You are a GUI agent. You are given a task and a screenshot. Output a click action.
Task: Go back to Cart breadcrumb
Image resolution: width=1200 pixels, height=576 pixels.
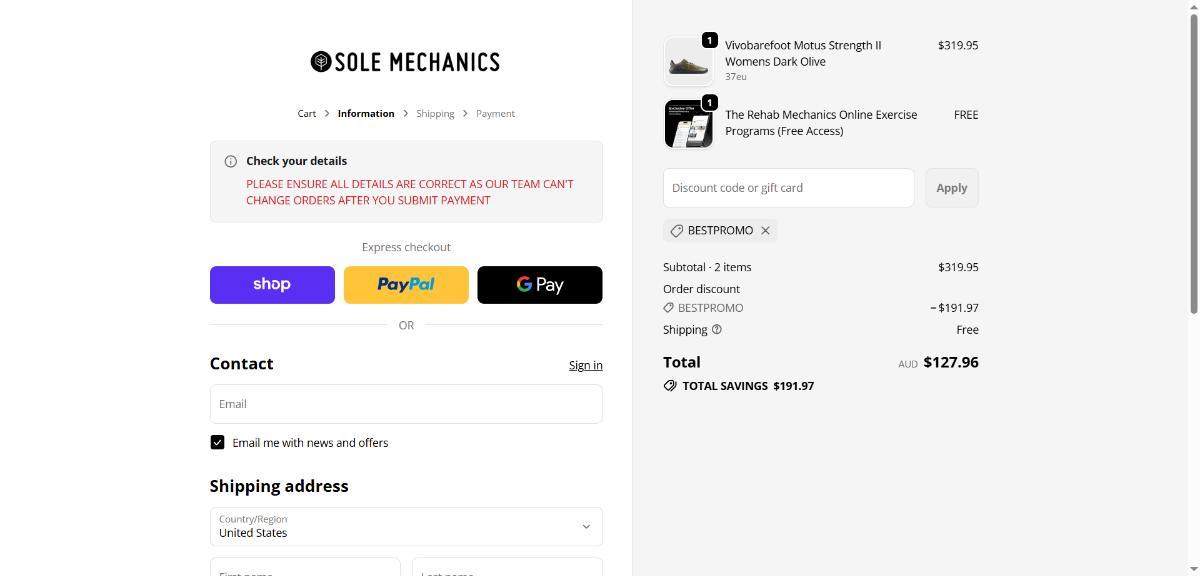pyautogui.click(x=307, y=114)
